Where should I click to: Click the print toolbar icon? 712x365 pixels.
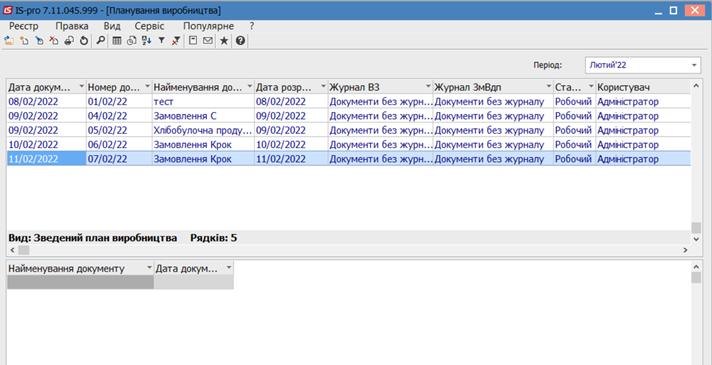(x=69, y=41)
